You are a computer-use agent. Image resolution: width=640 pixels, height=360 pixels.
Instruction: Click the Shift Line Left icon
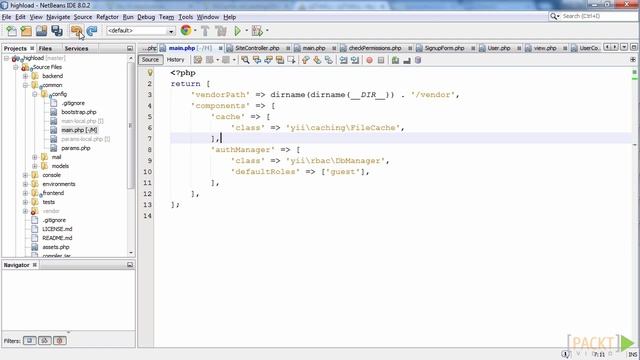[x=343, y=60]
